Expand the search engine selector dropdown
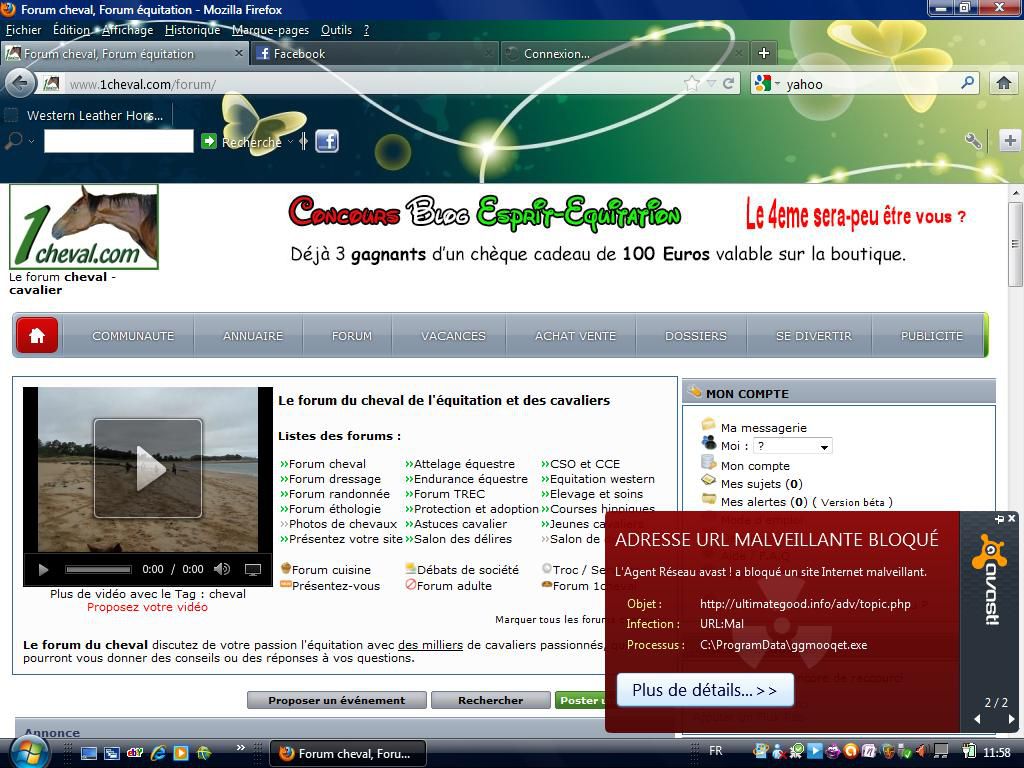The width and height of the screenshot is (1024, 768). [766, 84]
